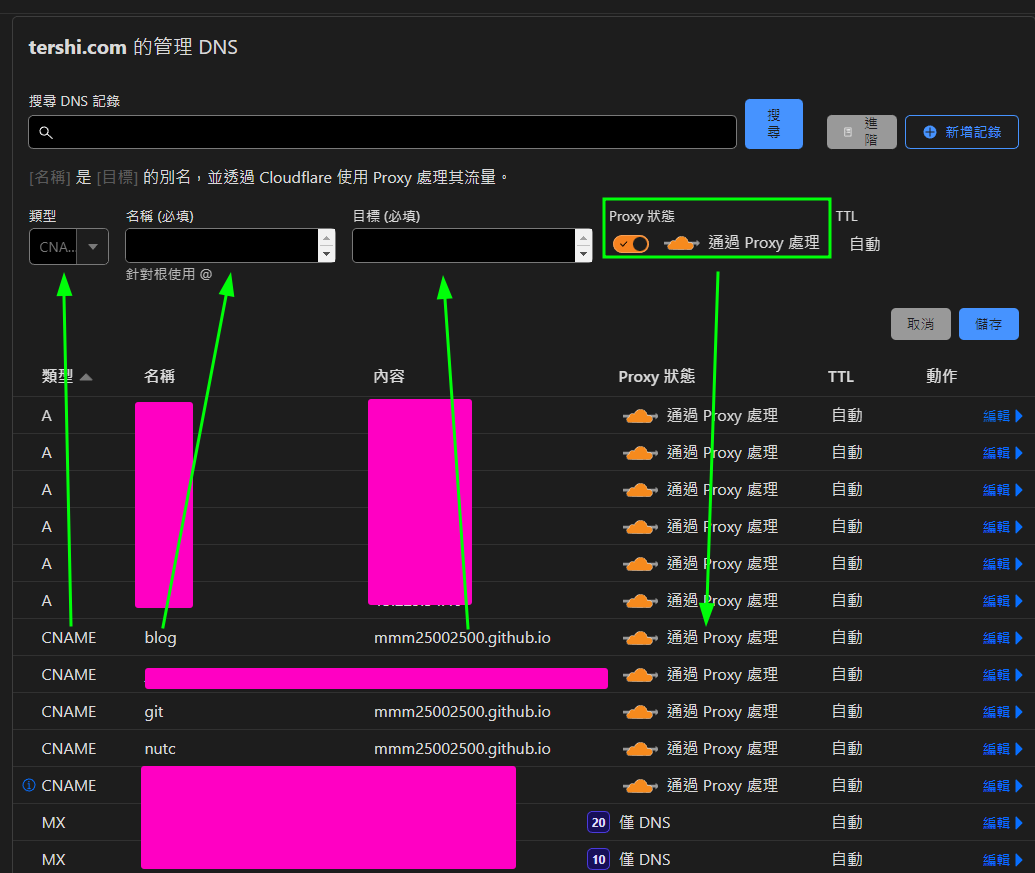Click the blue 搜尋 search button
Image resolution: width=1035 pixels, height=873 pixels.
pos(774,124)
